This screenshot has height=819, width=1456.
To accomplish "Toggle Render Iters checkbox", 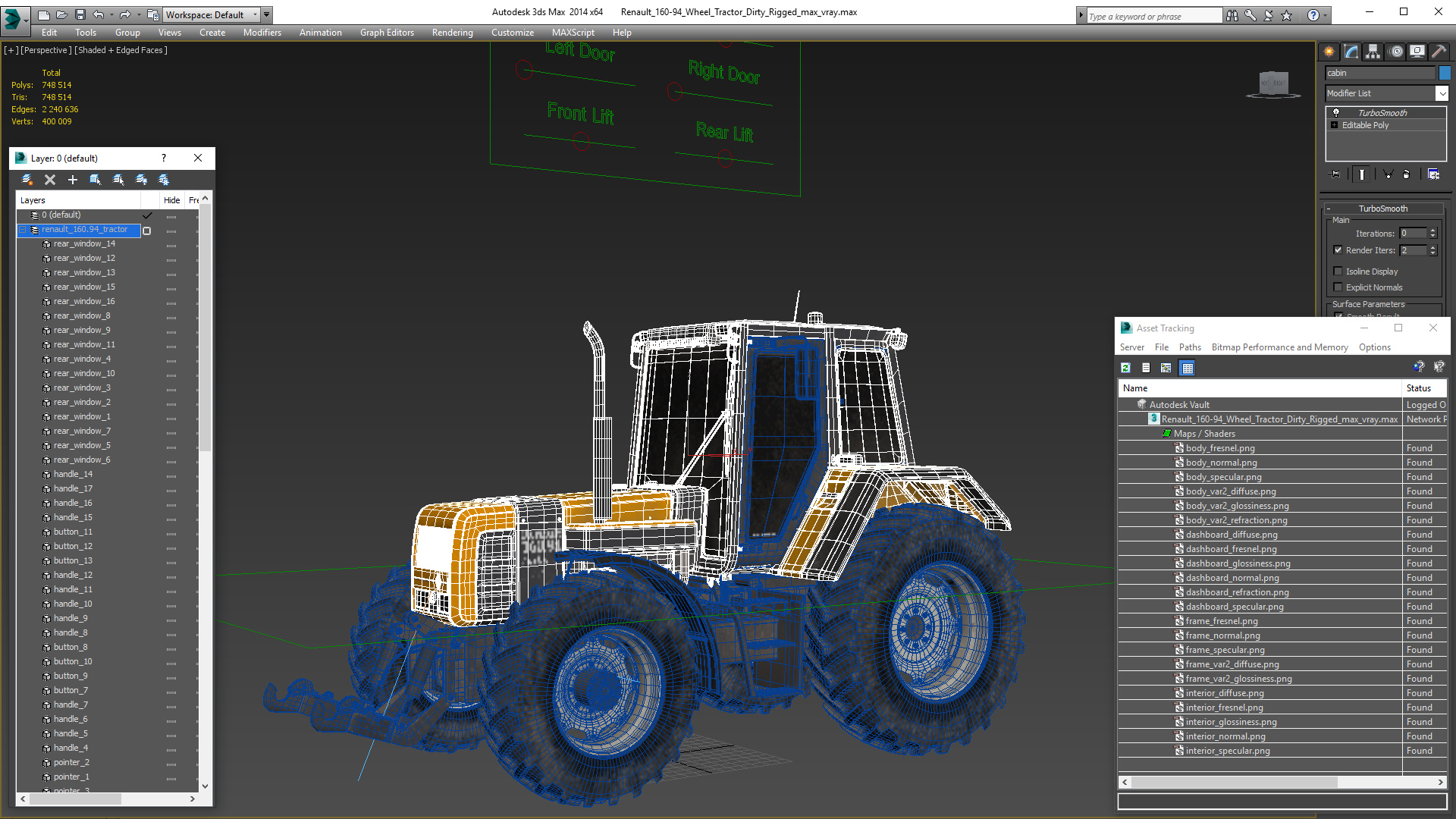I will click(1338, 250).
